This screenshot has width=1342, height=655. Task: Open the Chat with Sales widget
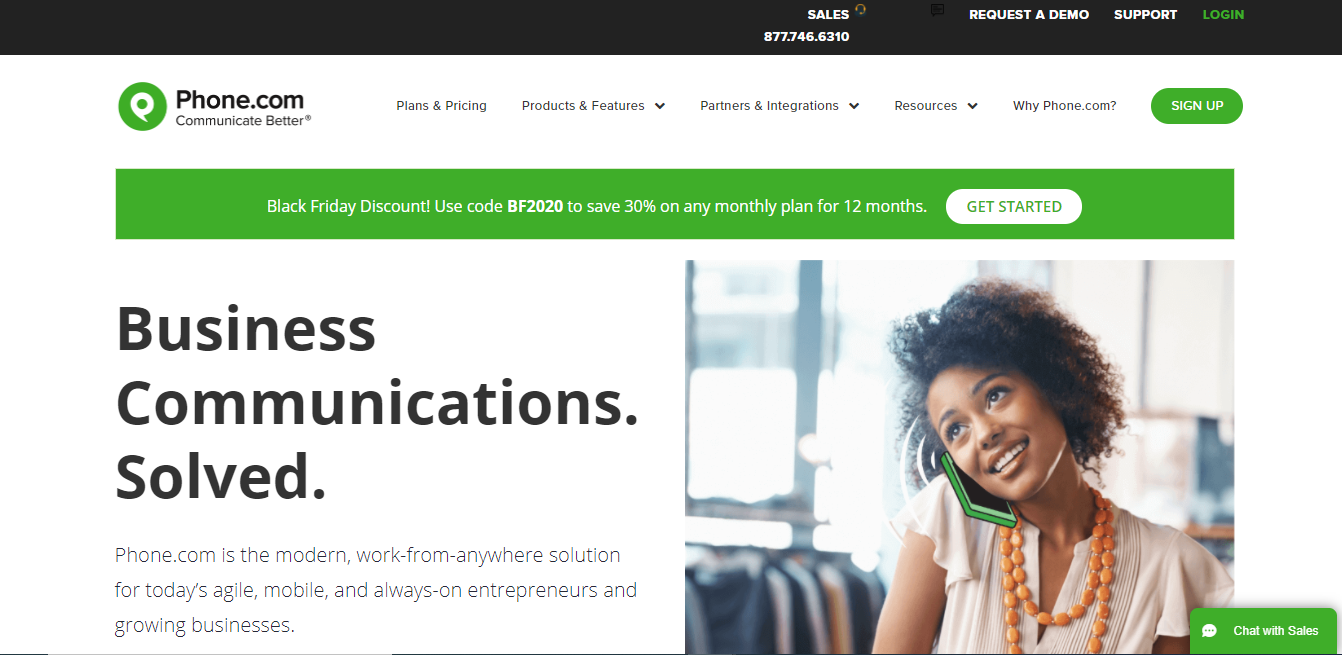point(1263,631)
